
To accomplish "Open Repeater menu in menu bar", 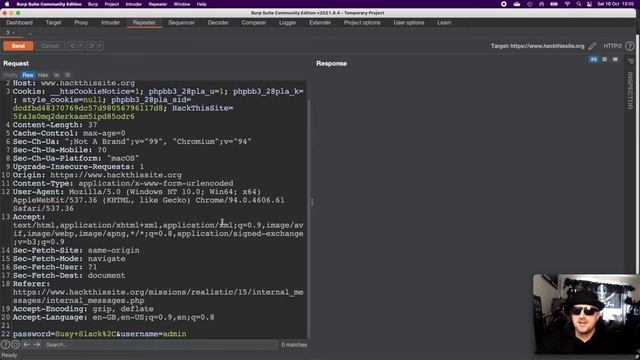I will [x=158, y=4].
